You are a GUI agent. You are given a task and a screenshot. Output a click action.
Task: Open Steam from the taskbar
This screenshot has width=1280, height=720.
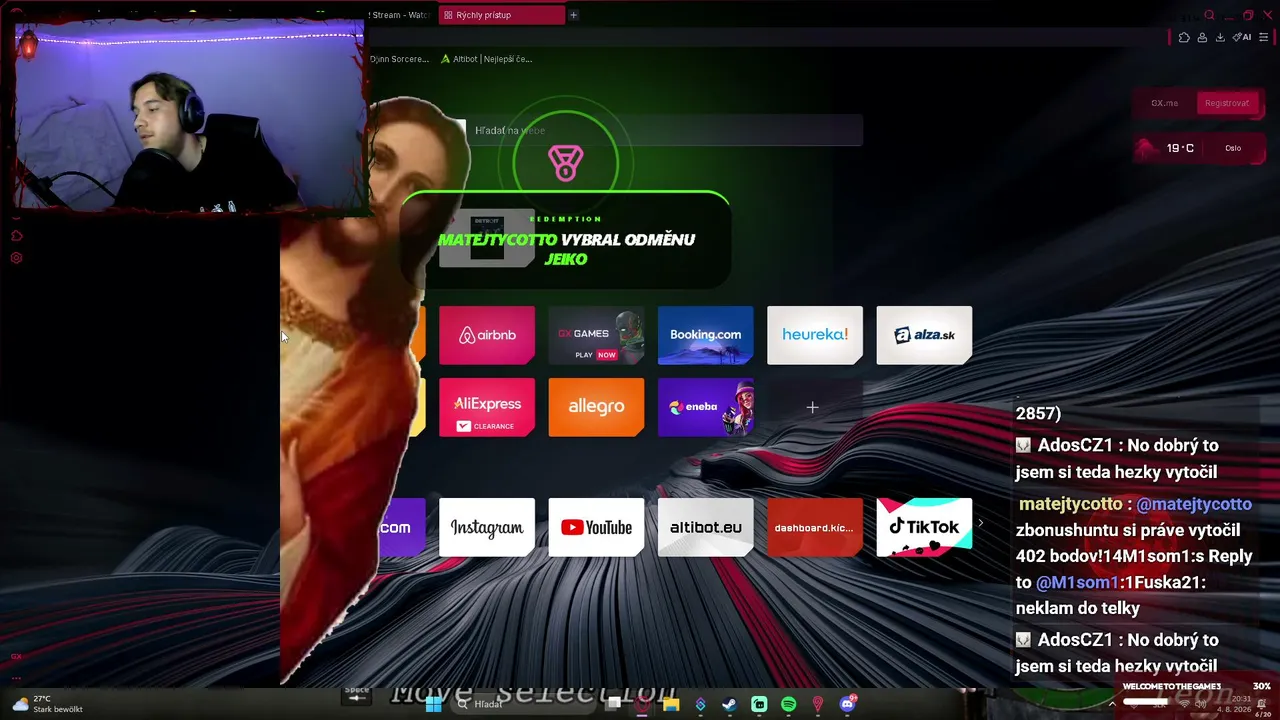click(730, 704)
